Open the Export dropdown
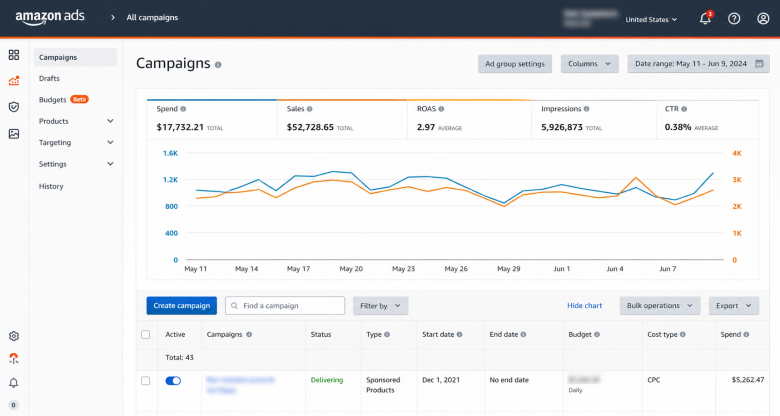Screen dimensions: 780x416 tap(734, 306)
